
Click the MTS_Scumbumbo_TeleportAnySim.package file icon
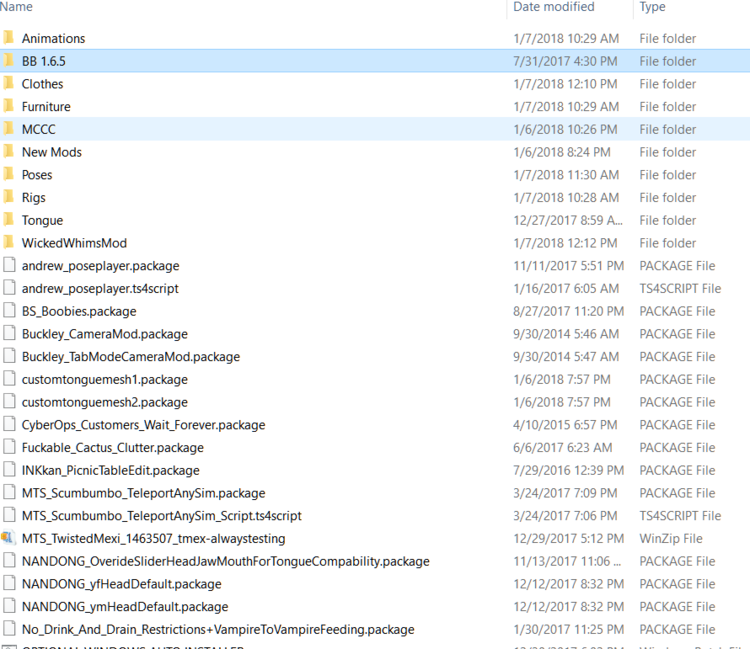point(9,492)
